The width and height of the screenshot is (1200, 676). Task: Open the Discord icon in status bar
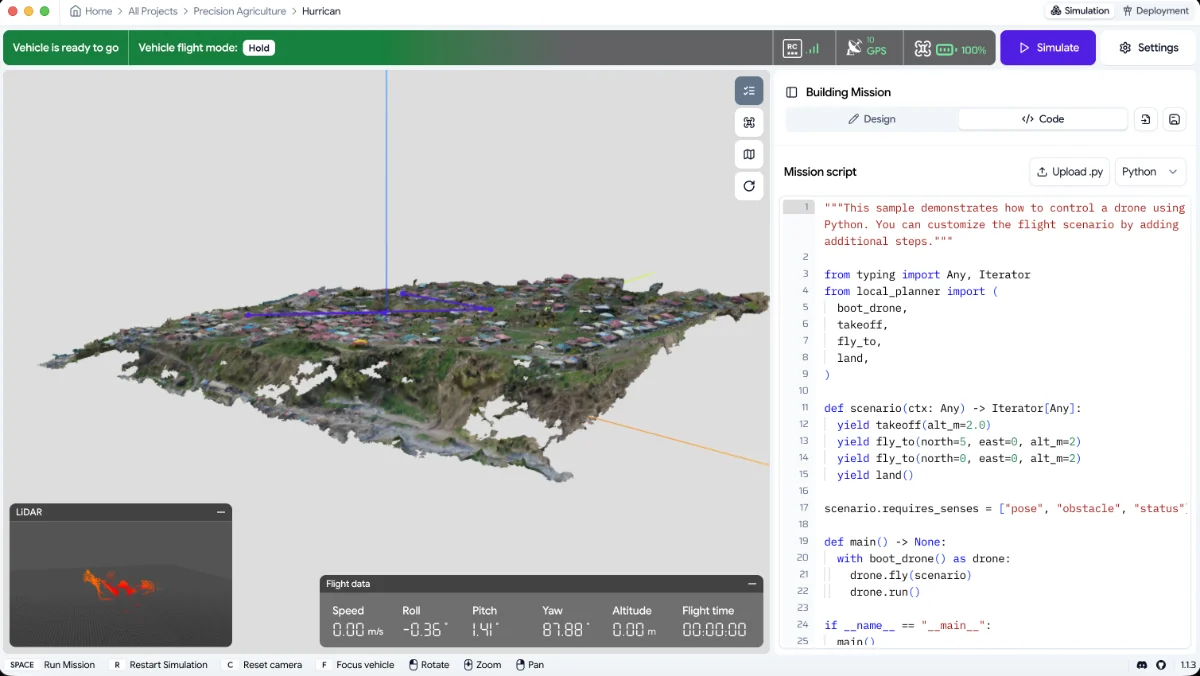tap(1142, 665)
